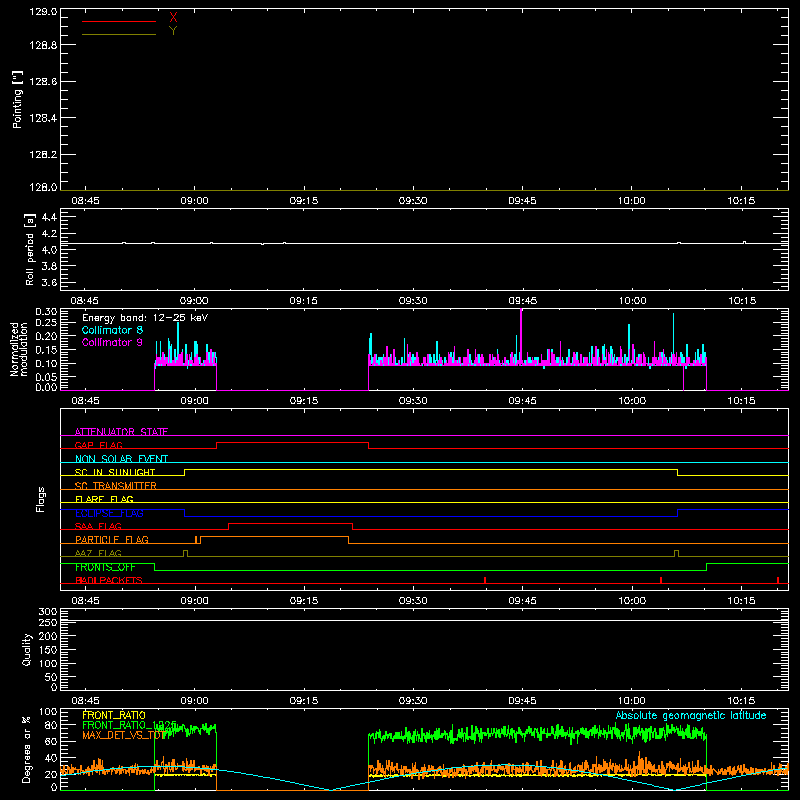Viewport: 800px width, 800px height.
Task: Click 'Energy band: 12-25 keV' label
Action: [145, 318]
